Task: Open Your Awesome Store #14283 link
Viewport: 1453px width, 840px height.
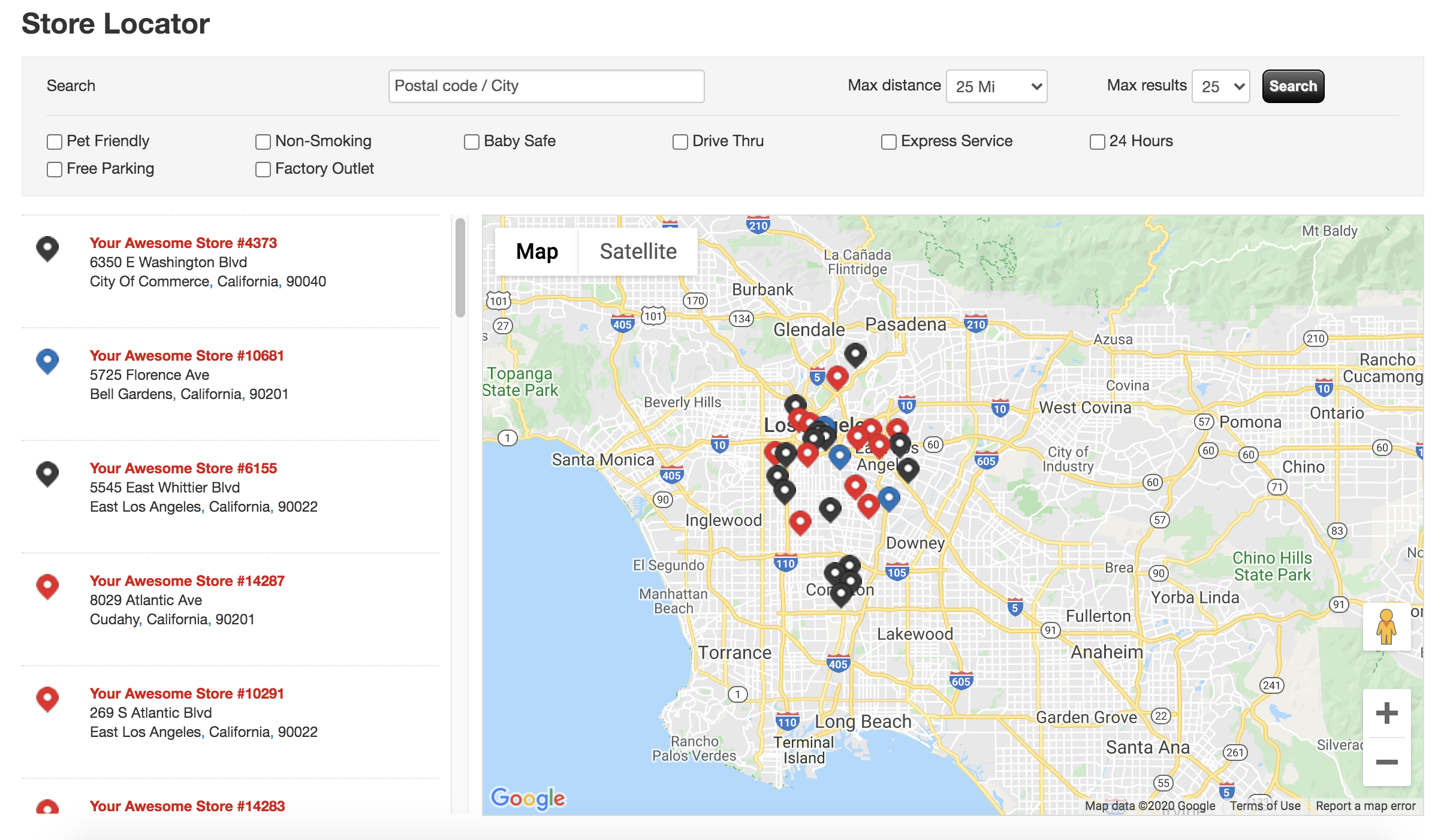Action: pyautogui.click(x=188, y=806)
